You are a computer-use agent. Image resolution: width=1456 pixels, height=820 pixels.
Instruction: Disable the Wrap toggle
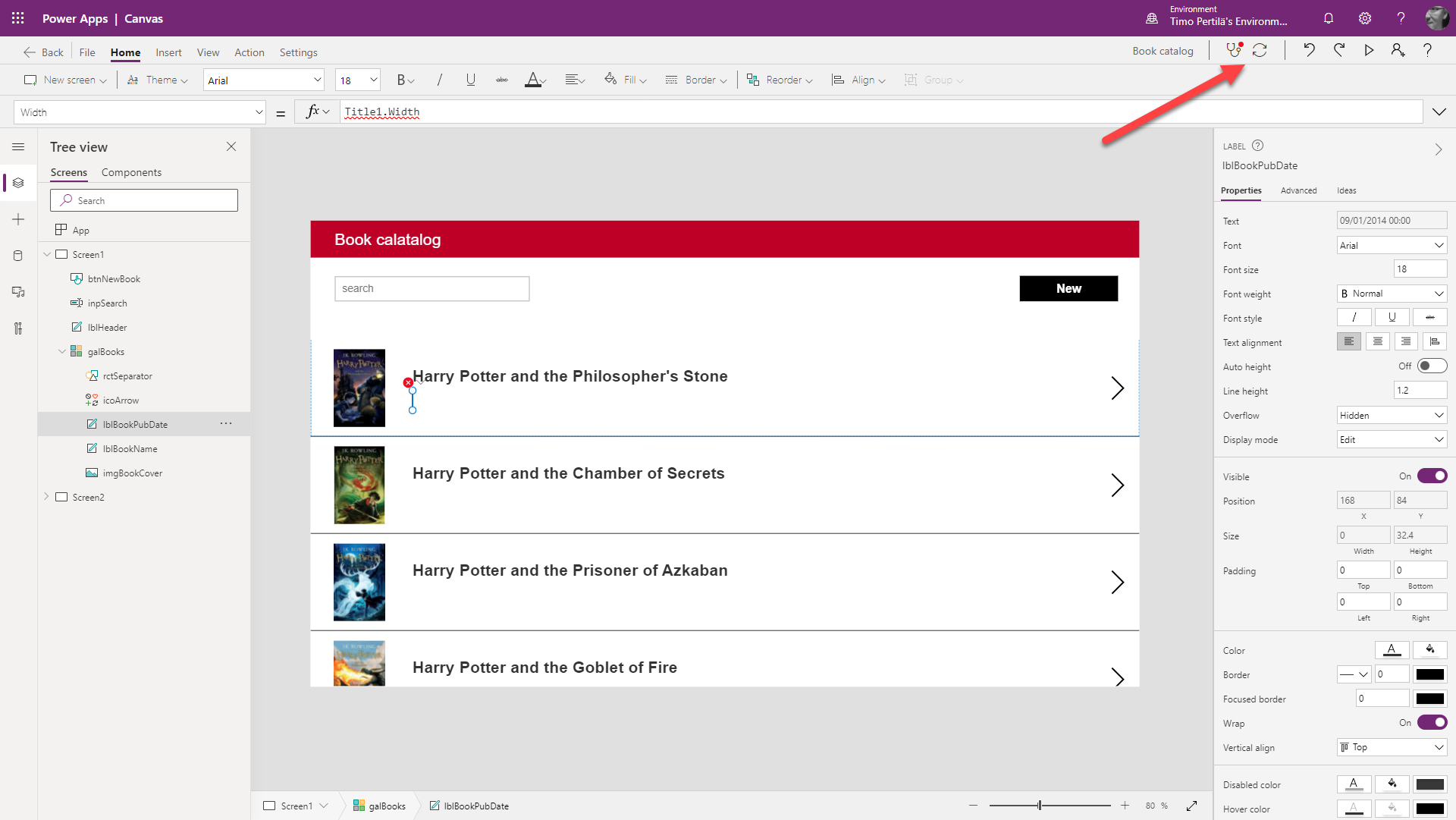(1432, 723)
